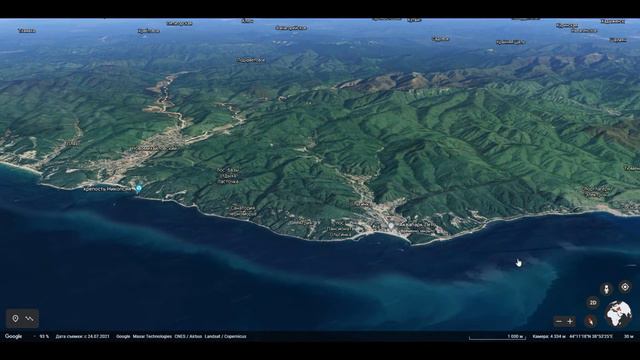Fly to my current location
Viewport: 640px width, 360px height.
[x=625, y=287]
